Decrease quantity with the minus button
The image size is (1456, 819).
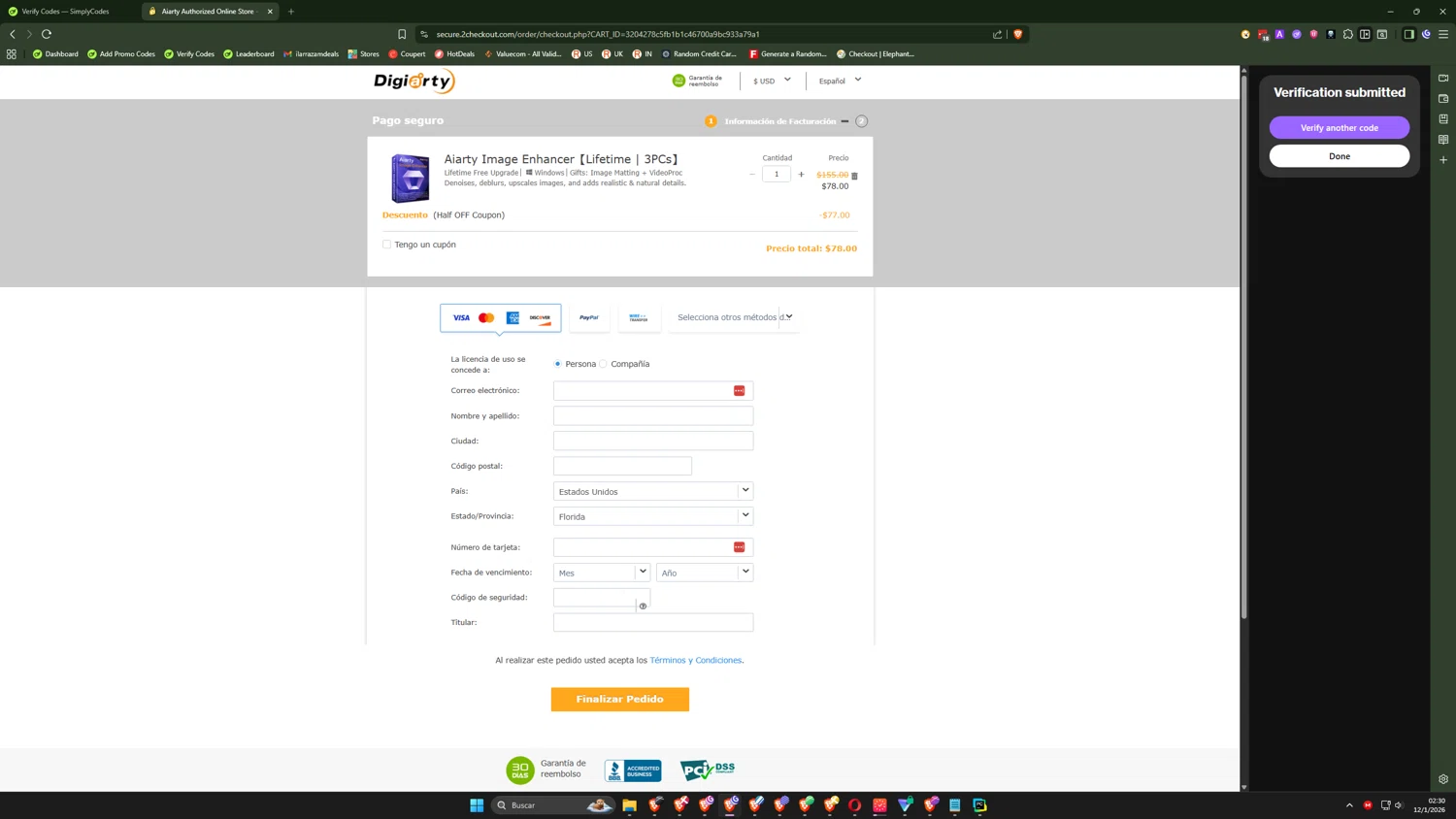click(752, 175)
